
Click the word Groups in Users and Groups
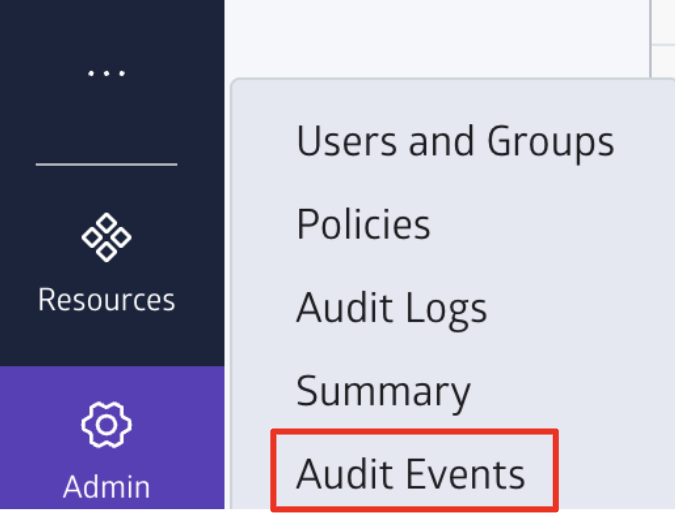(550, 142)
